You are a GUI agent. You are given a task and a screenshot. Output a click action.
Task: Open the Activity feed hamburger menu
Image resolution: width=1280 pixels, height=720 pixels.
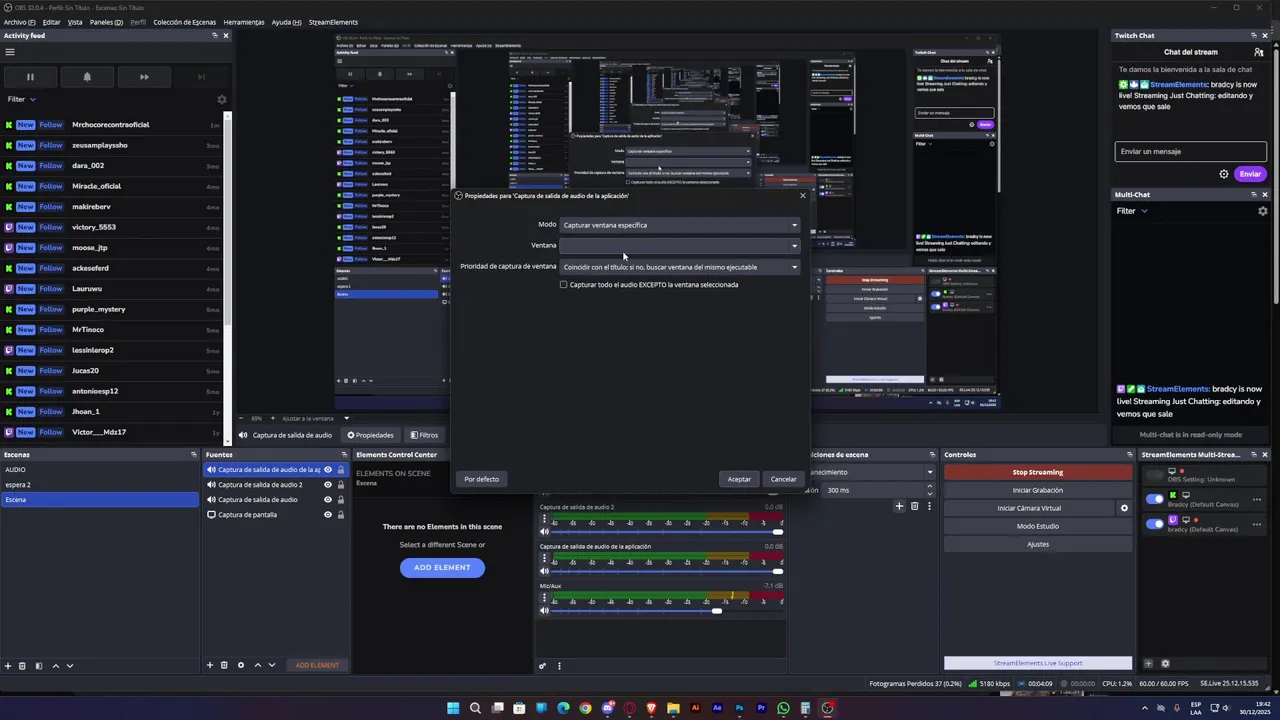[x=10, y=52]
